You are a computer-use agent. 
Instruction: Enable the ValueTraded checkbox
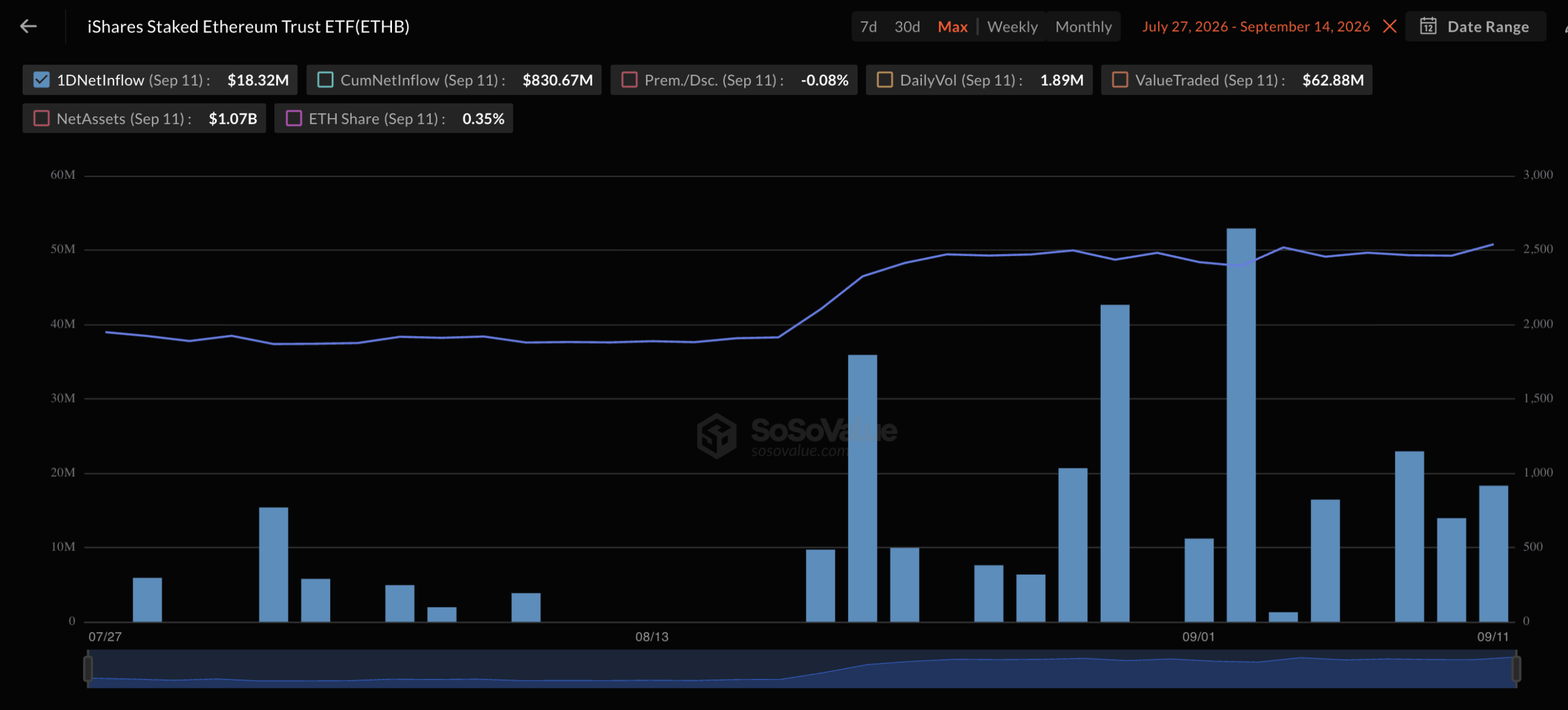[1120, 80]
